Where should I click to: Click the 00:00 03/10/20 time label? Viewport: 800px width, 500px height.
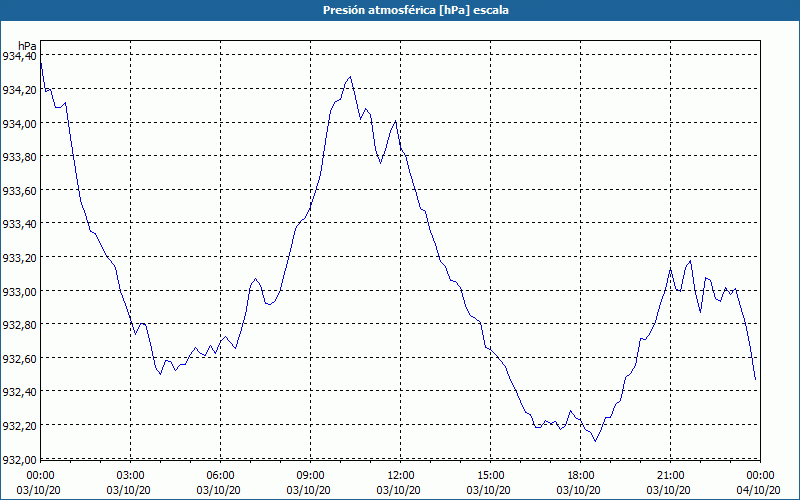pos(38,483)
